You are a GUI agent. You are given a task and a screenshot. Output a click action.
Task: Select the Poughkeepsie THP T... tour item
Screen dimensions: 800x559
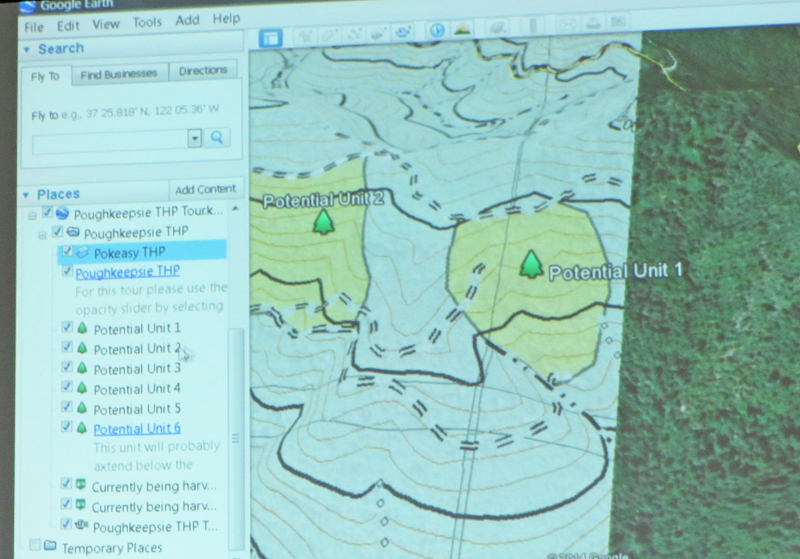click(x=155, y=527)
